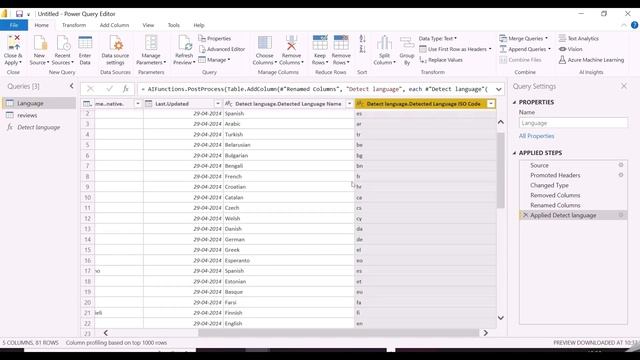Open the New Source icon
Image resolution: width=640 pixels, height=360 pixels.
coord(40,43)
